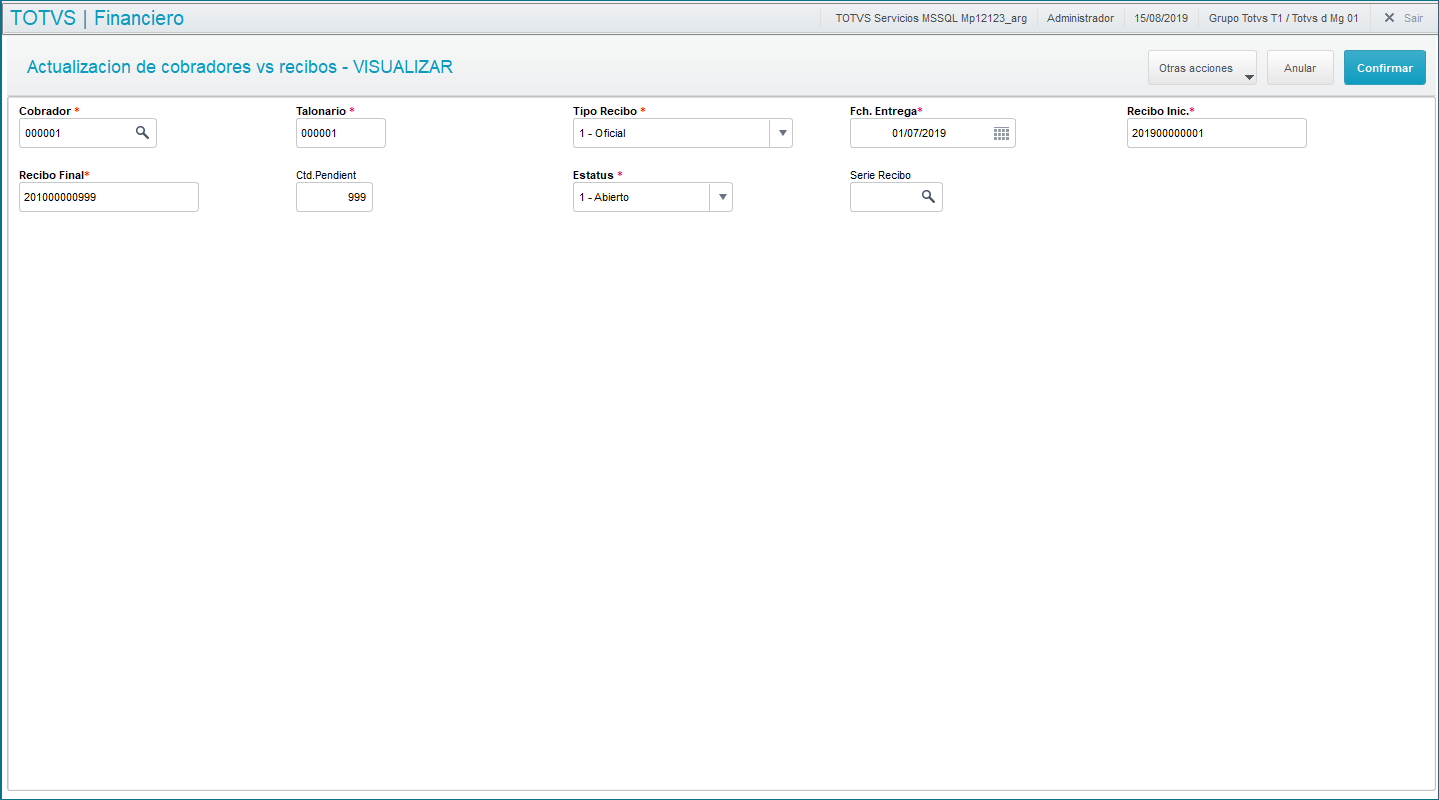Click the Recibo Inic. field label
Screen dimensions: 1439x800
[1158, 111]
